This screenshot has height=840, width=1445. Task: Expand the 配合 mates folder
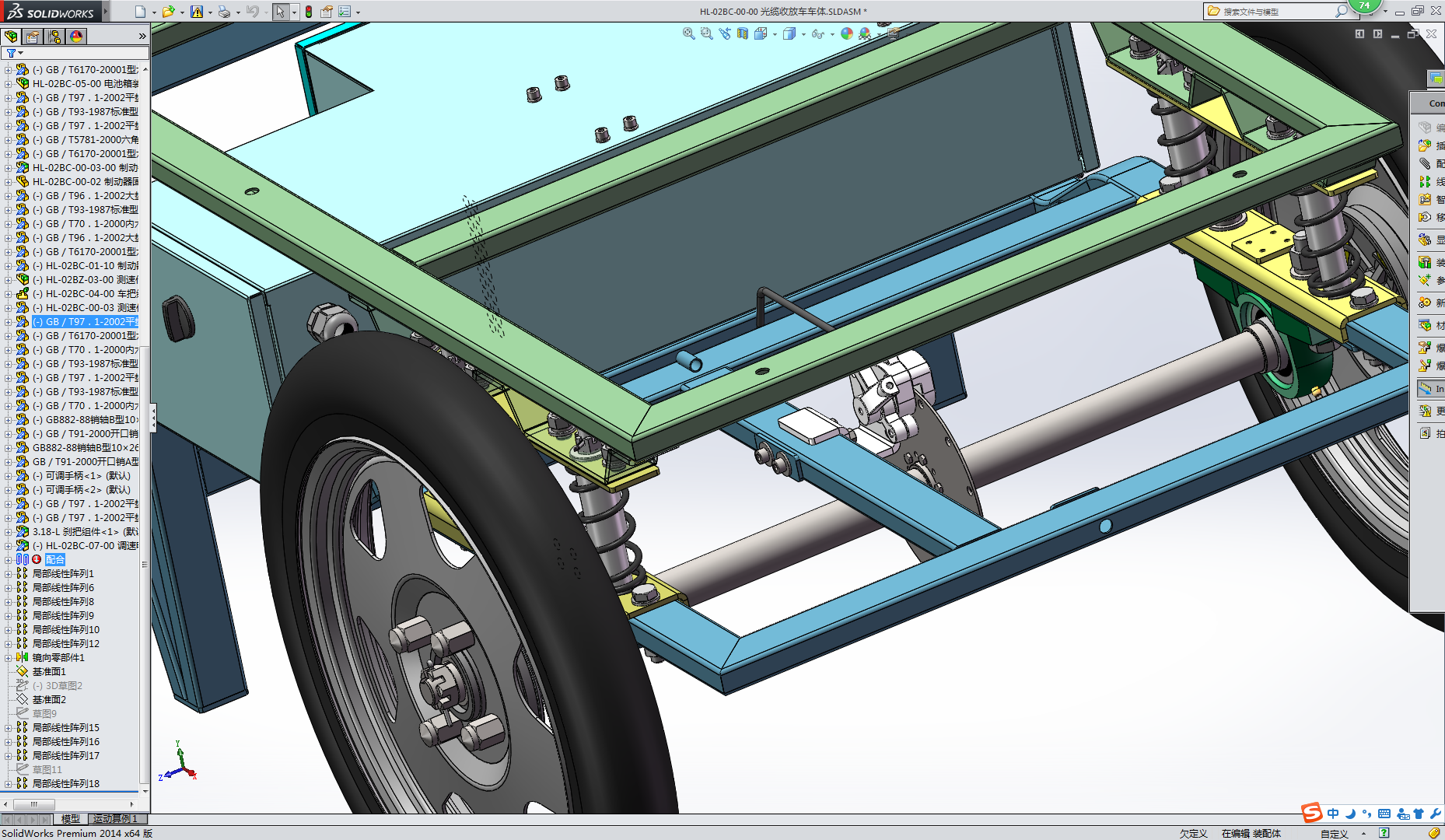coord(9,560)
